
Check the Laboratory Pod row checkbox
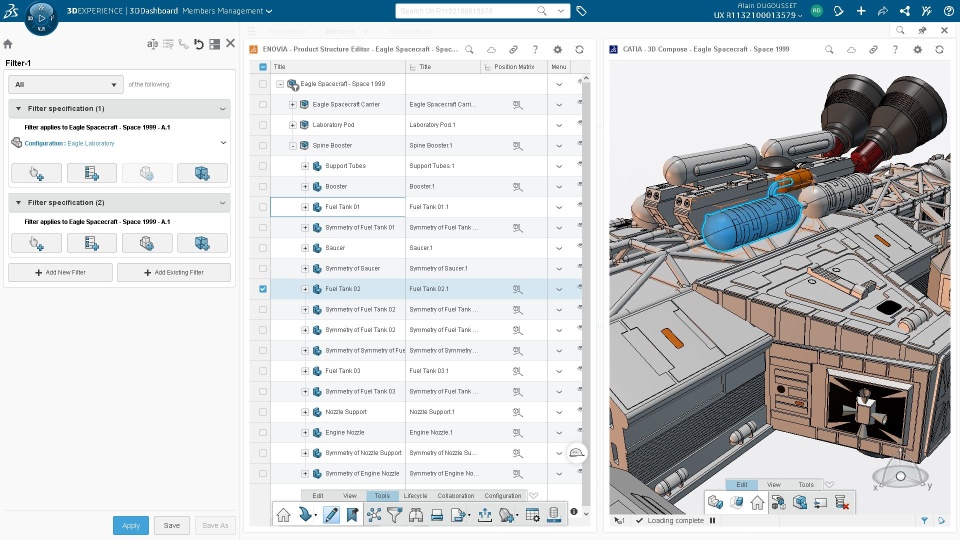[x=263, y=125]
